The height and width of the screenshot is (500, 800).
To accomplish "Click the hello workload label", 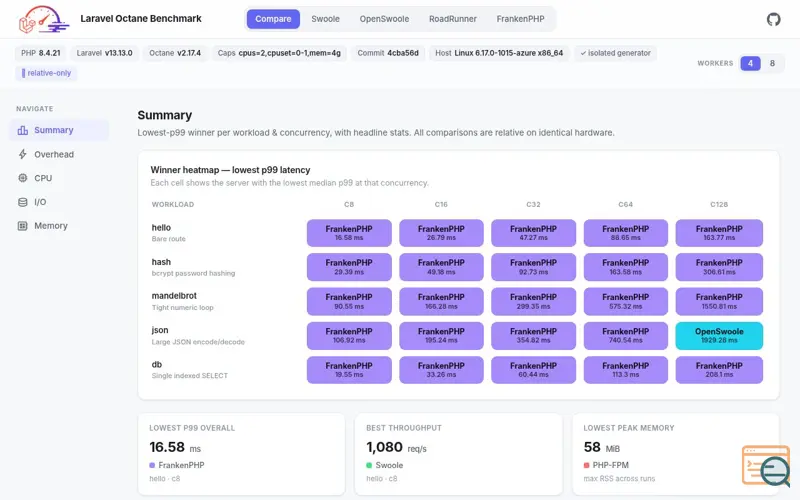I will (161, 228).
